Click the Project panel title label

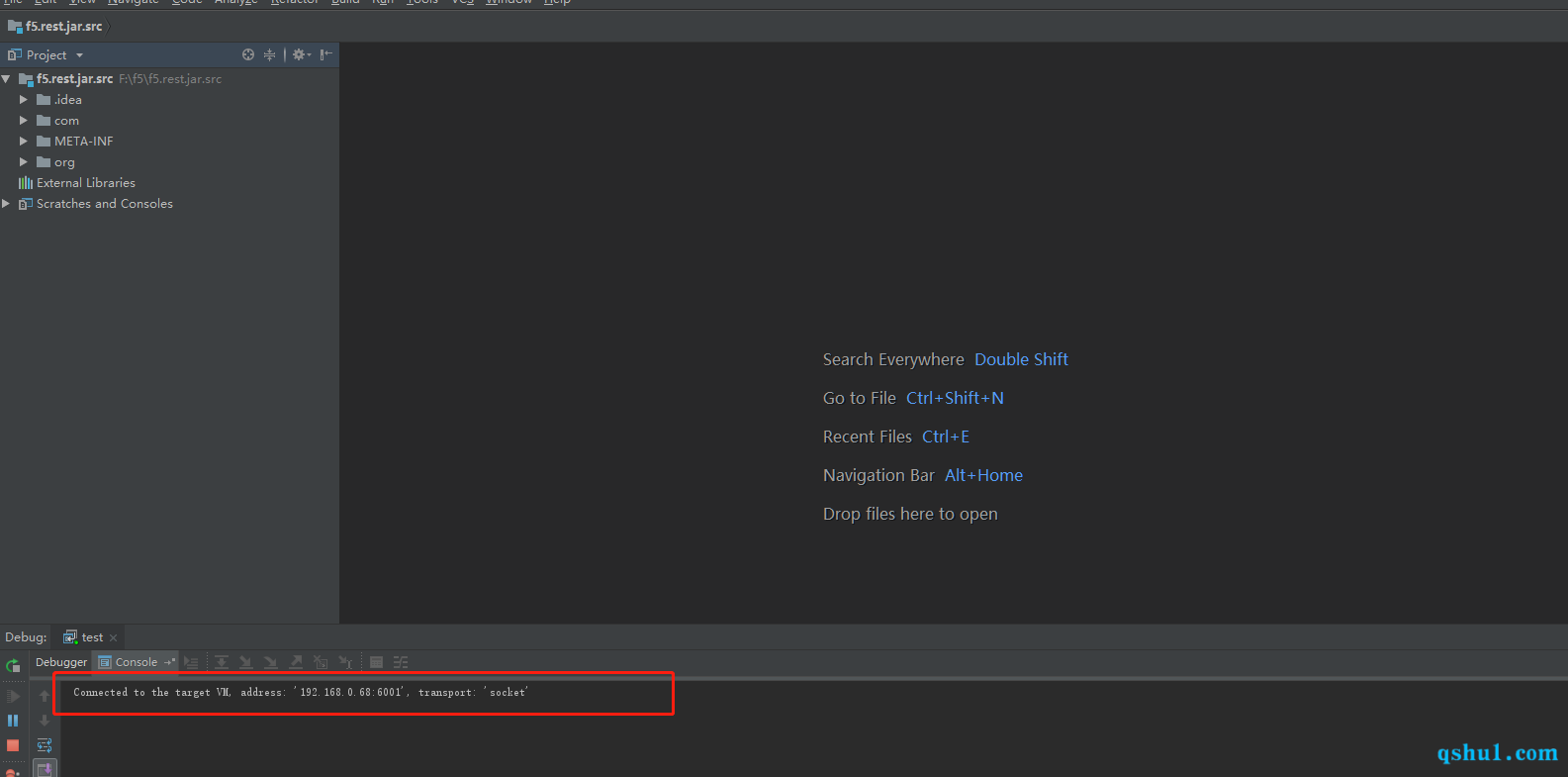pyautogui.click(x=46, y=55)
